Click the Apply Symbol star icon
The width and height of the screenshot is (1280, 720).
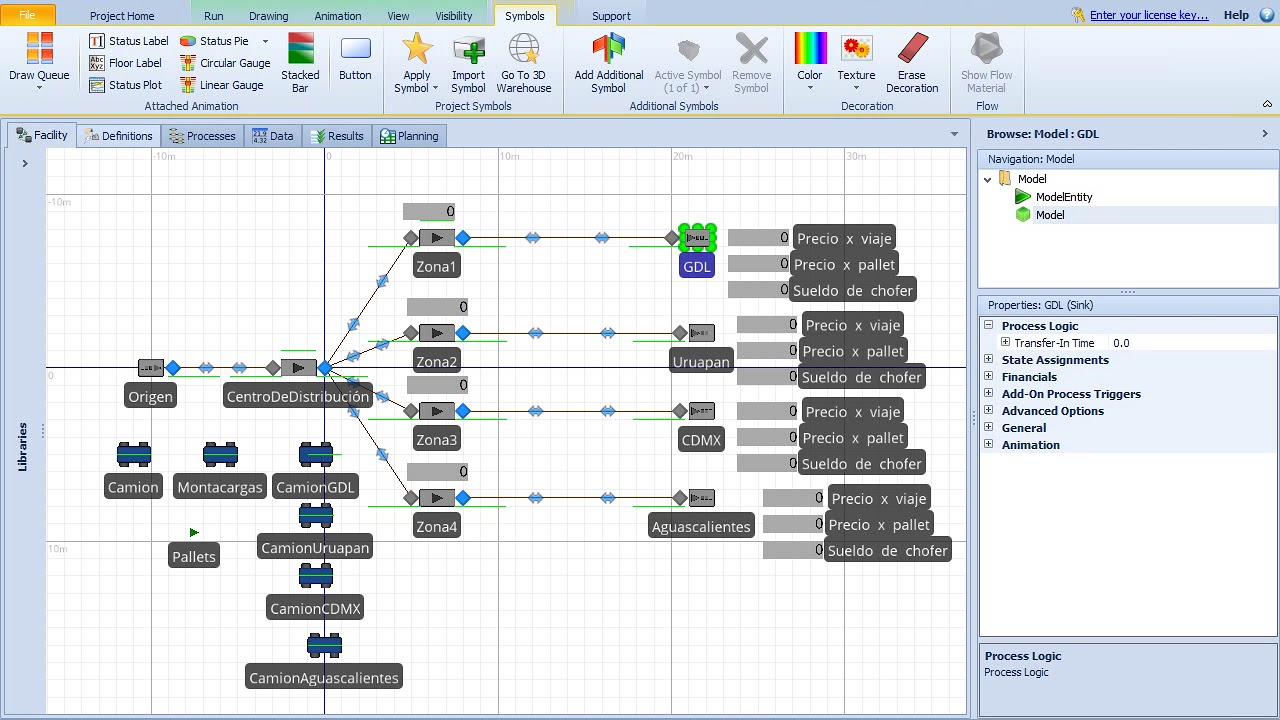point(417,49)
